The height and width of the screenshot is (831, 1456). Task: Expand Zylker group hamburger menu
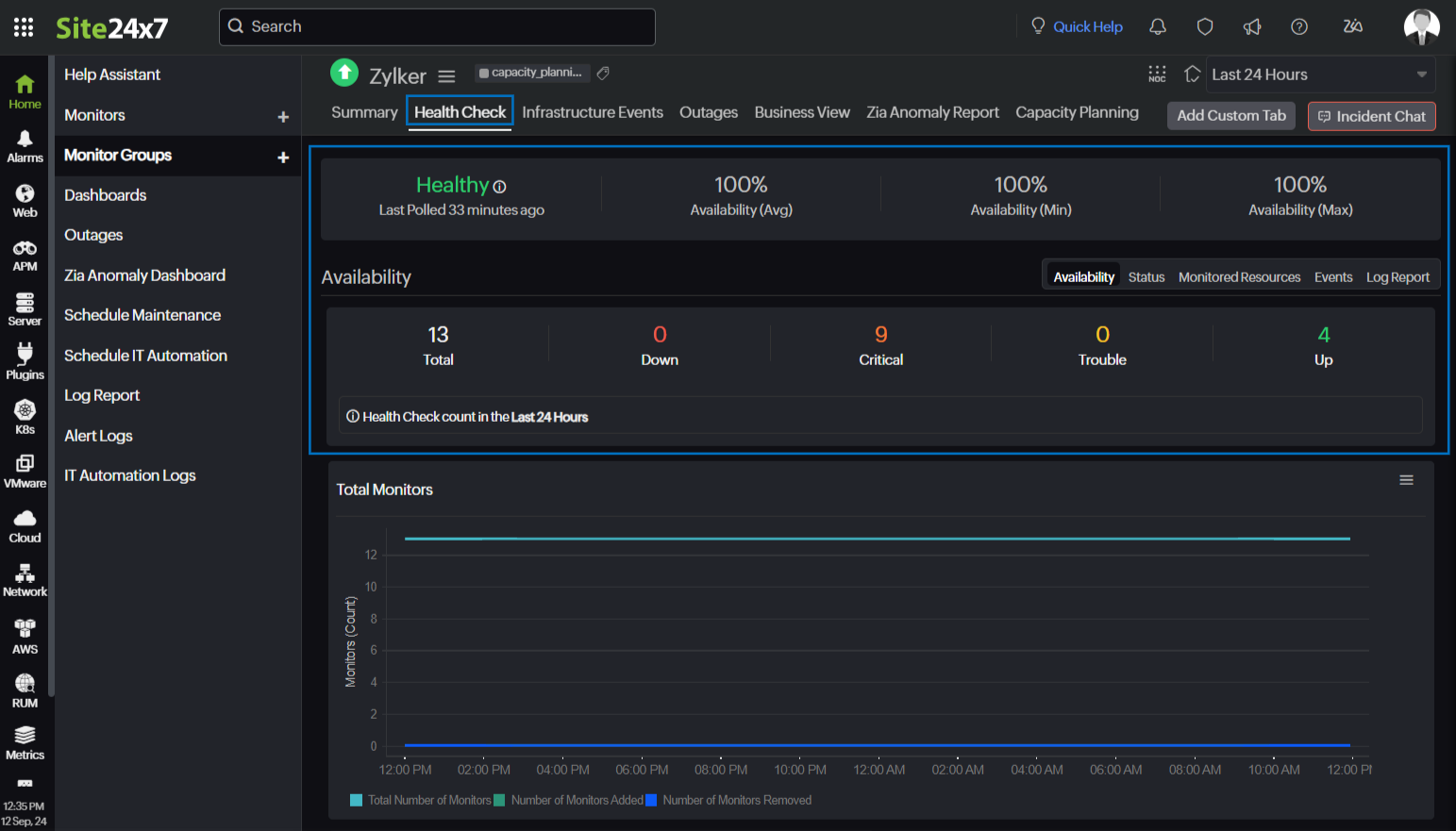coord(447,76)
